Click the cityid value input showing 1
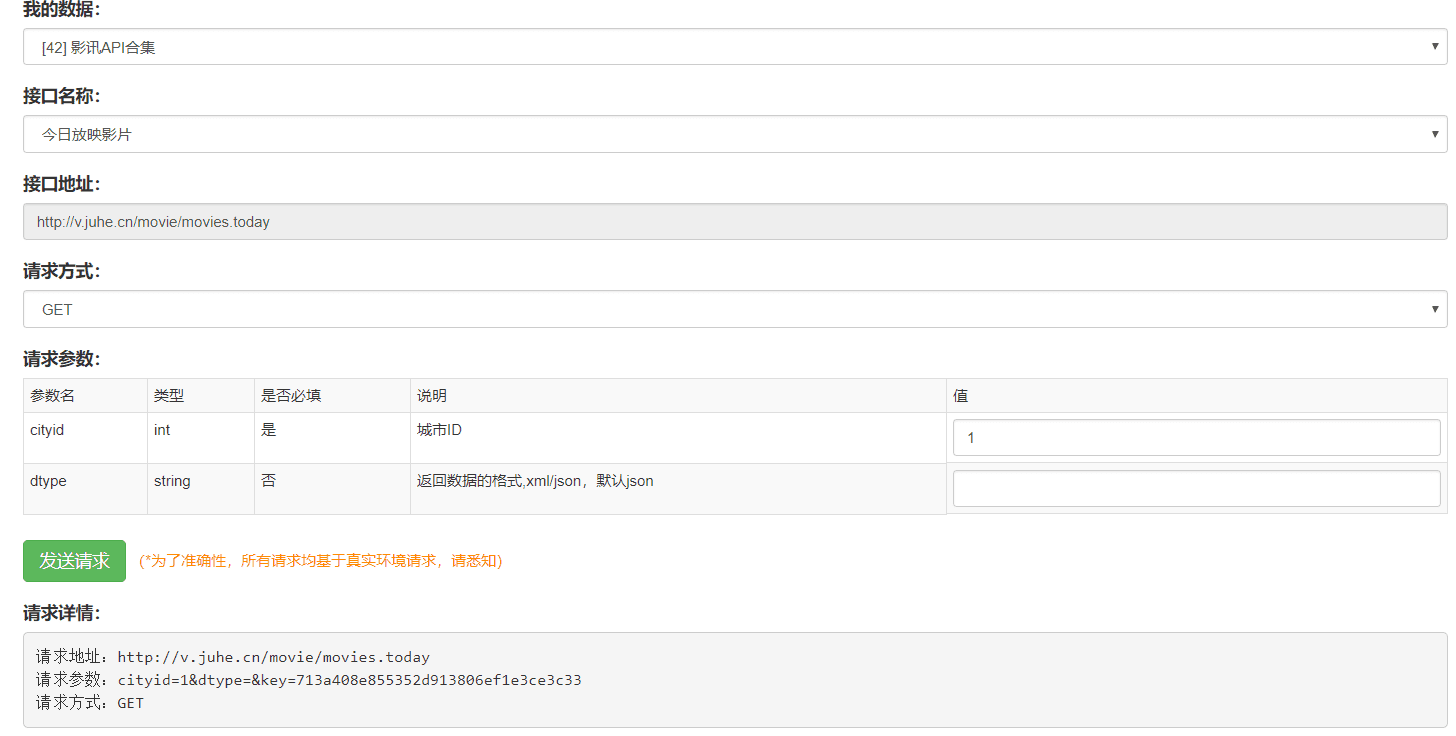The height and width of the screenshot is (736, 1456). (1196, 437)
